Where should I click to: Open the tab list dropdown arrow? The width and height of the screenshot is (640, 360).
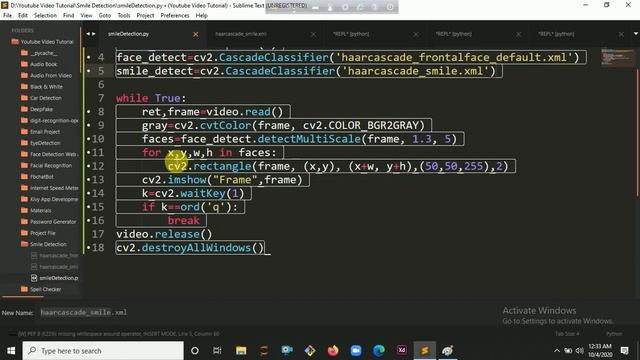click(x=636, y=34)
